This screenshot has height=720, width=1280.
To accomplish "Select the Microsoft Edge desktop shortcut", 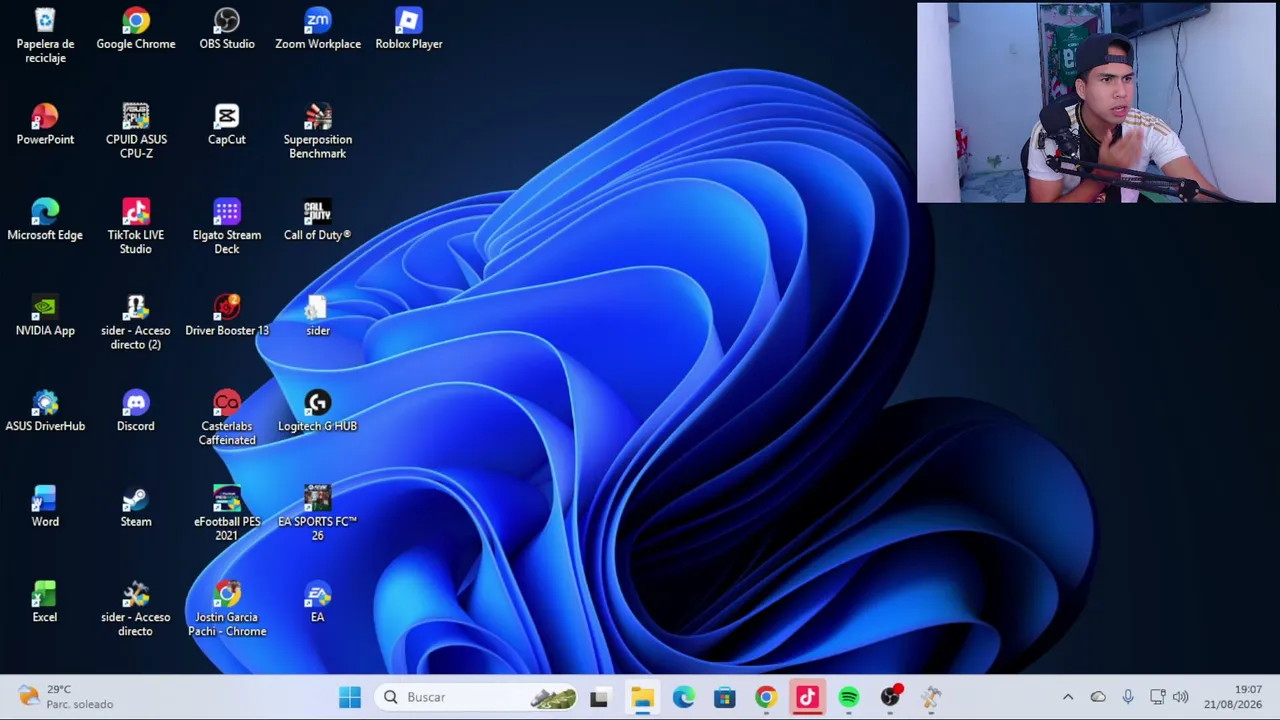I will pyautogui.click(x=45, y=220).
